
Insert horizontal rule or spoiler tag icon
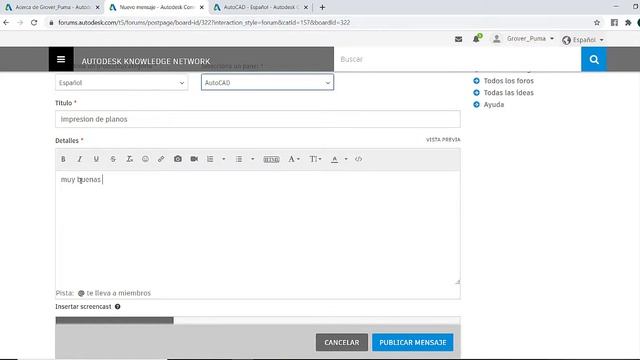pos(271,159)
